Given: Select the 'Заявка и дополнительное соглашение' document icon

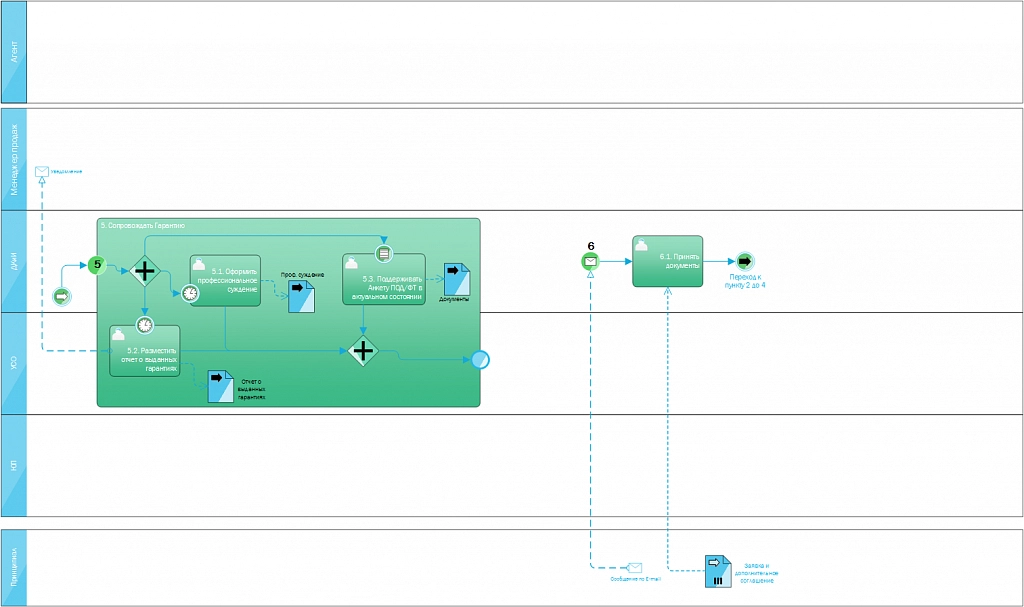Looking at the screenshot, I should pyautogui.click(x=718, y=572).
